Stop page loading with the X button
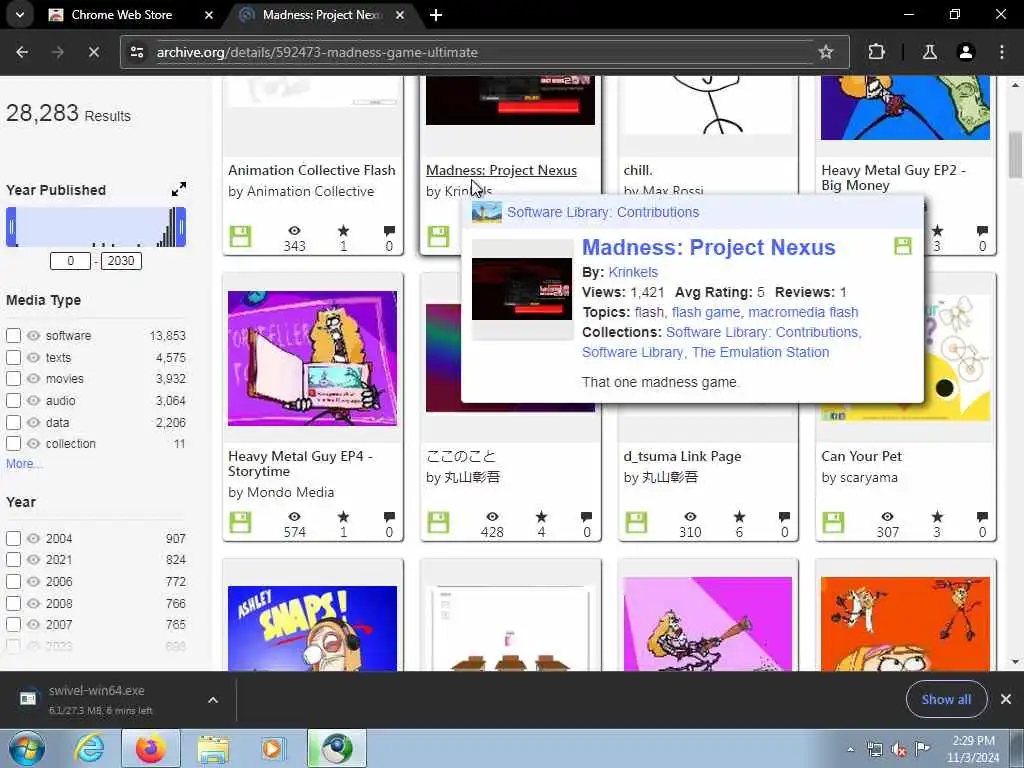Screen dimensions: 1024x768 tap(94, 52)
